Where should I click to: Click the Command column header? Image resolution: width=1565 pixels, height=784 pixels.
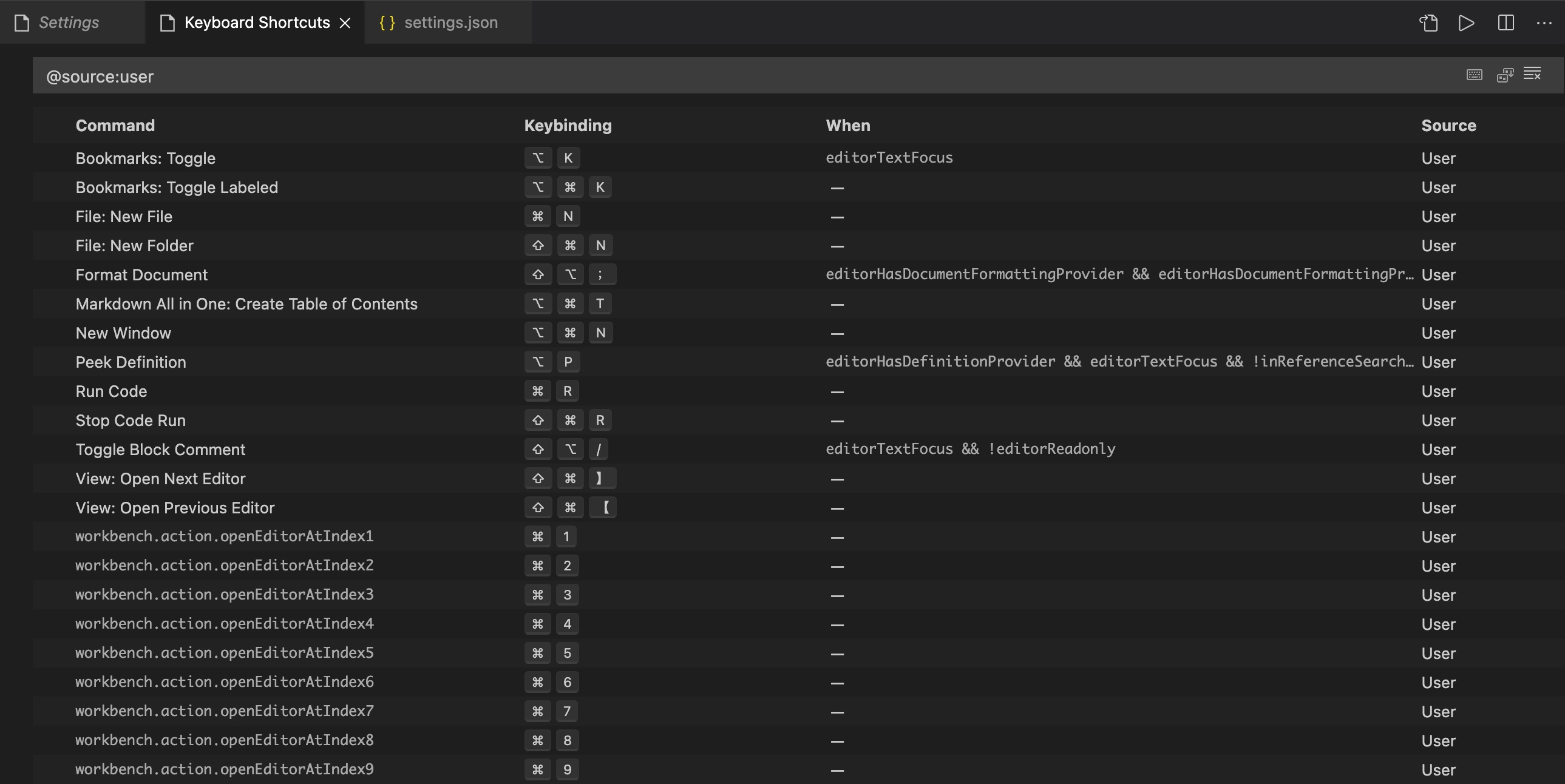tap(115, 126)
